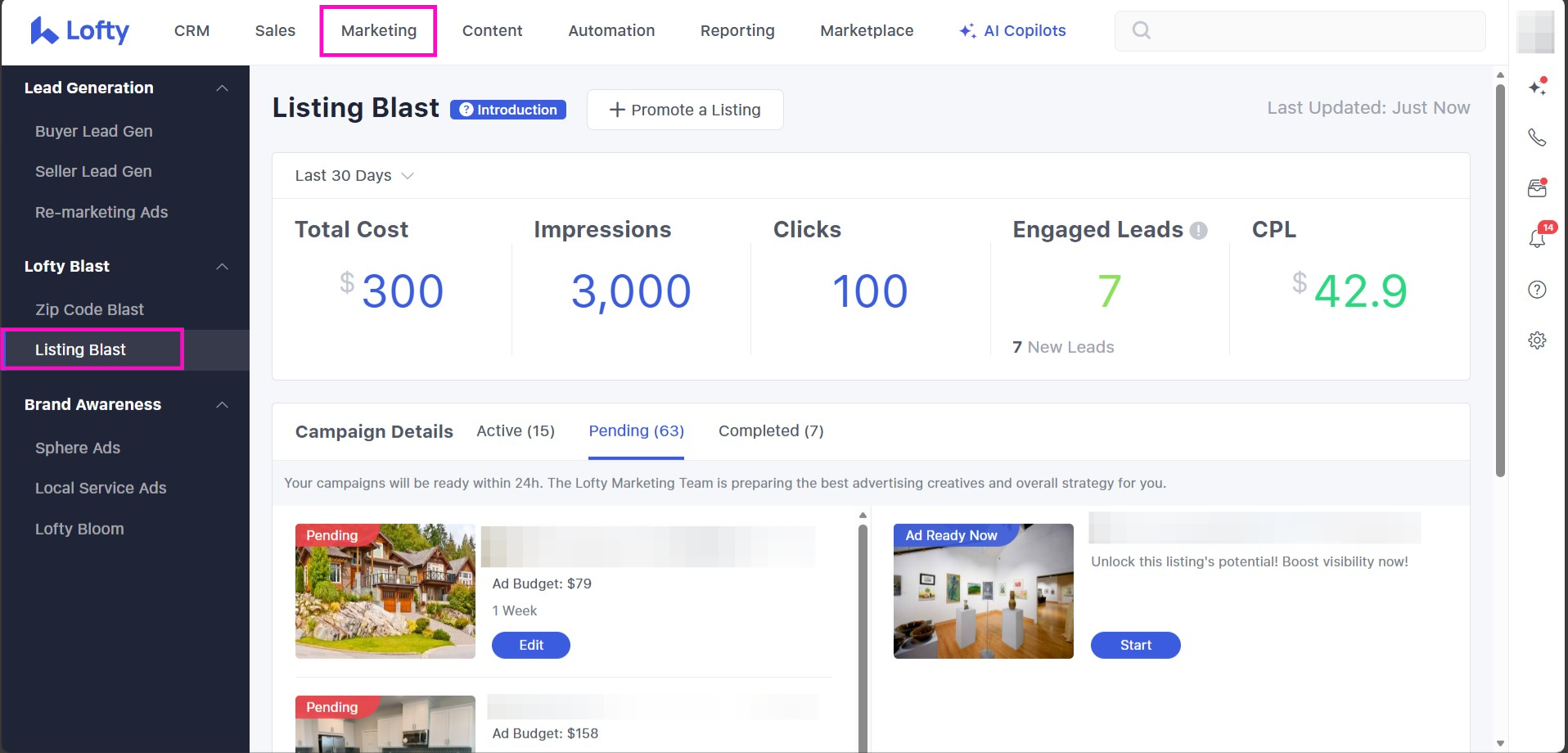Open the inbox tray icon
The image size is (1568, 753).
coord(1537,188)
